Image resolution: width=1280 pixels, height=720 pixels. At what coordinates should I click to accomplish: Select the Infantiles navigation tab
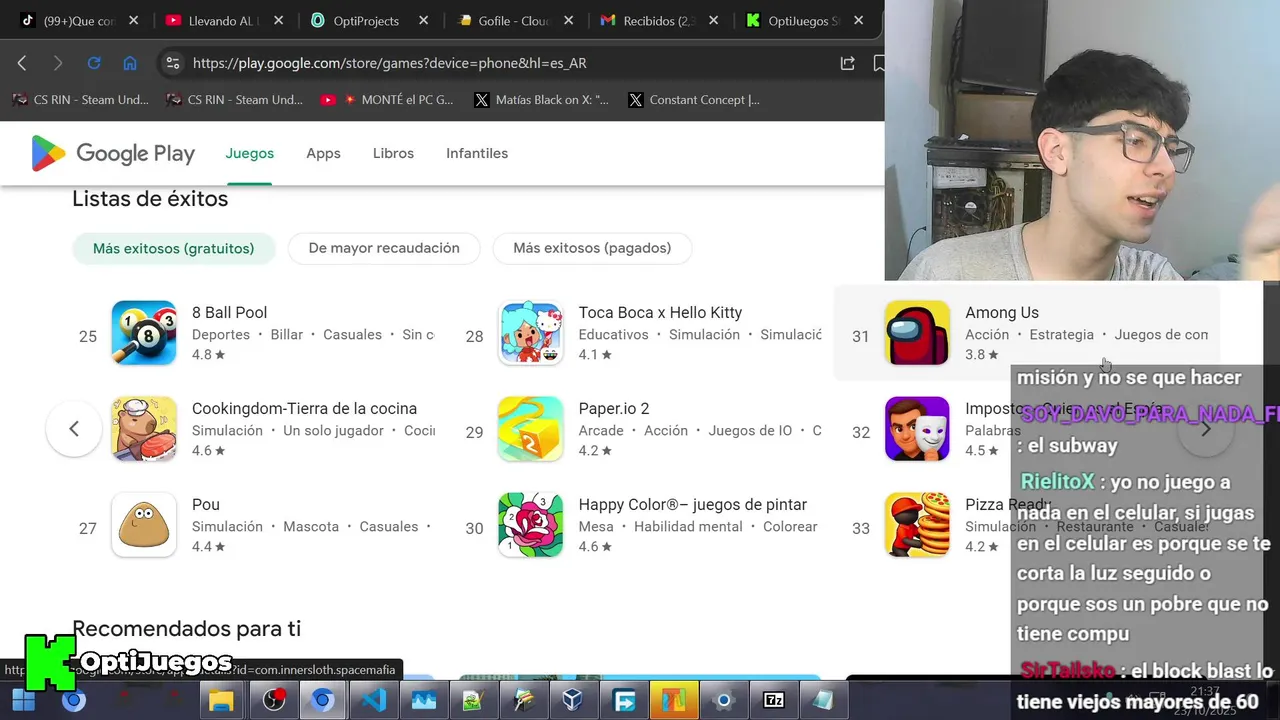click(477, 153)
